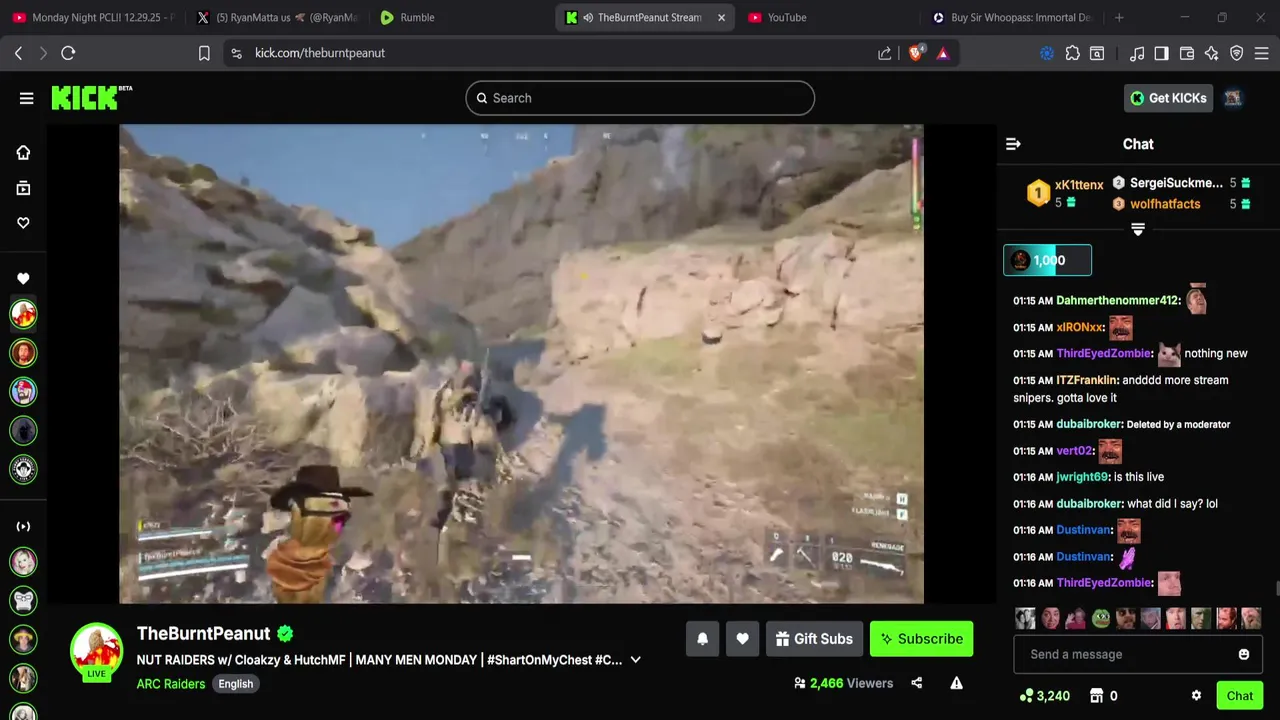Screen dimensions: 1280x720
Task: Click the Brave Shields lion icon
Action: coord(916,53)
